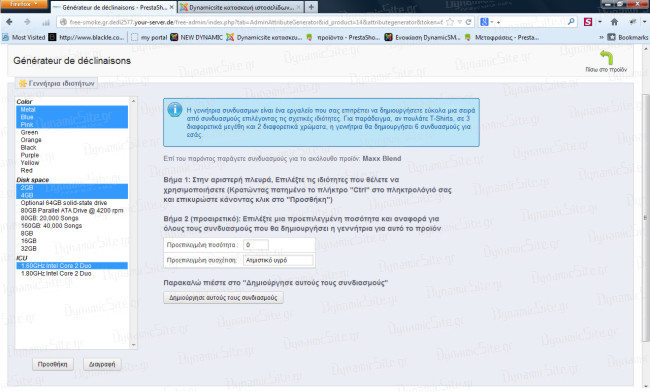Click Δημιούργησε αυτούς τους συνδυασμούς button
650x392 pixels.
click(x=223, y=298)
